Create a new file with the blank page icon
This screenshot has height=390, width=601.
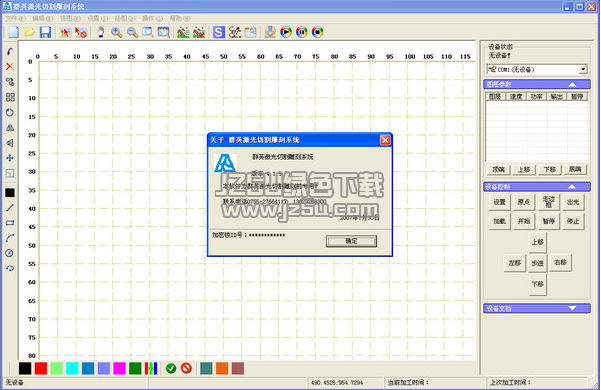pyautogui.click(x=14, y=32)
